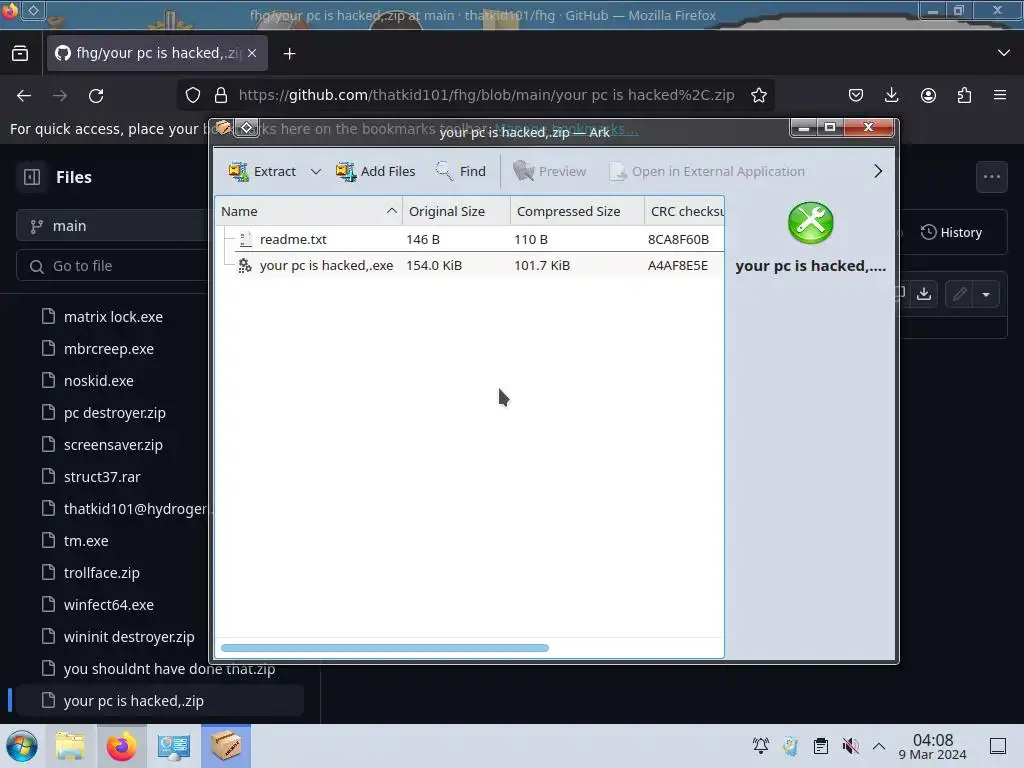Sort by Name column header
Viewport: 1024px width, 768px height.
(308, 211)
